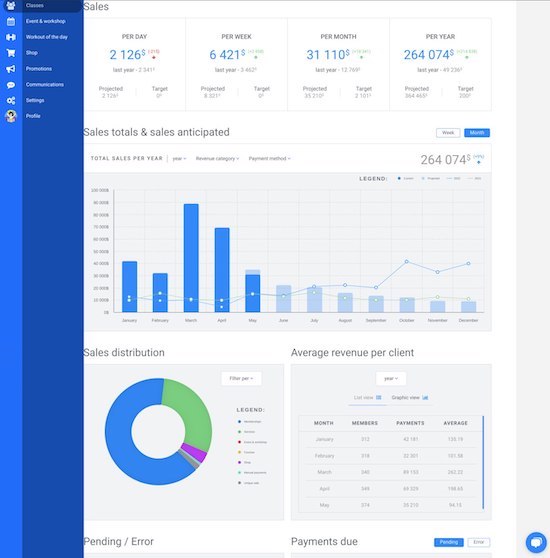Click the trend arrow beside total 264 074
This screenshot has height=558, width=550.
[x=479, y=162]
